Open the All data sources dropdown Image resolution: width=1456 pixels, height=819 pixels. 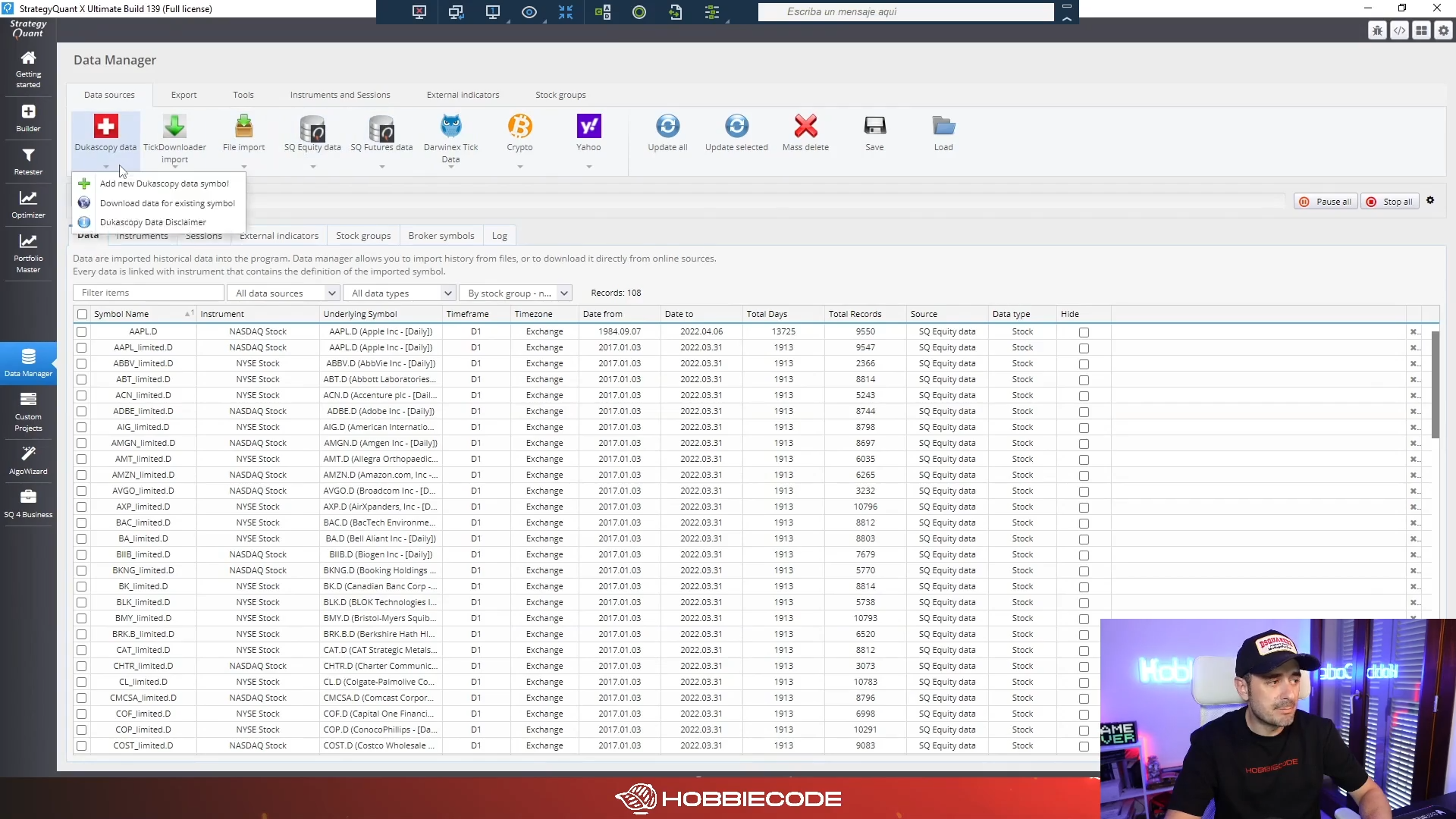tap(284, 293)
